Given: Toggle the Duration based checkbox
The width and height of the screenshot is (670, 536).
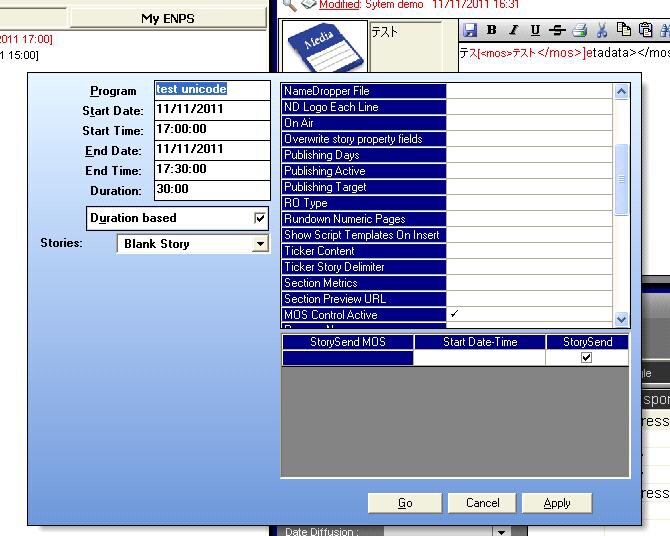Looking at the screenshot, I should click(260, 218).
